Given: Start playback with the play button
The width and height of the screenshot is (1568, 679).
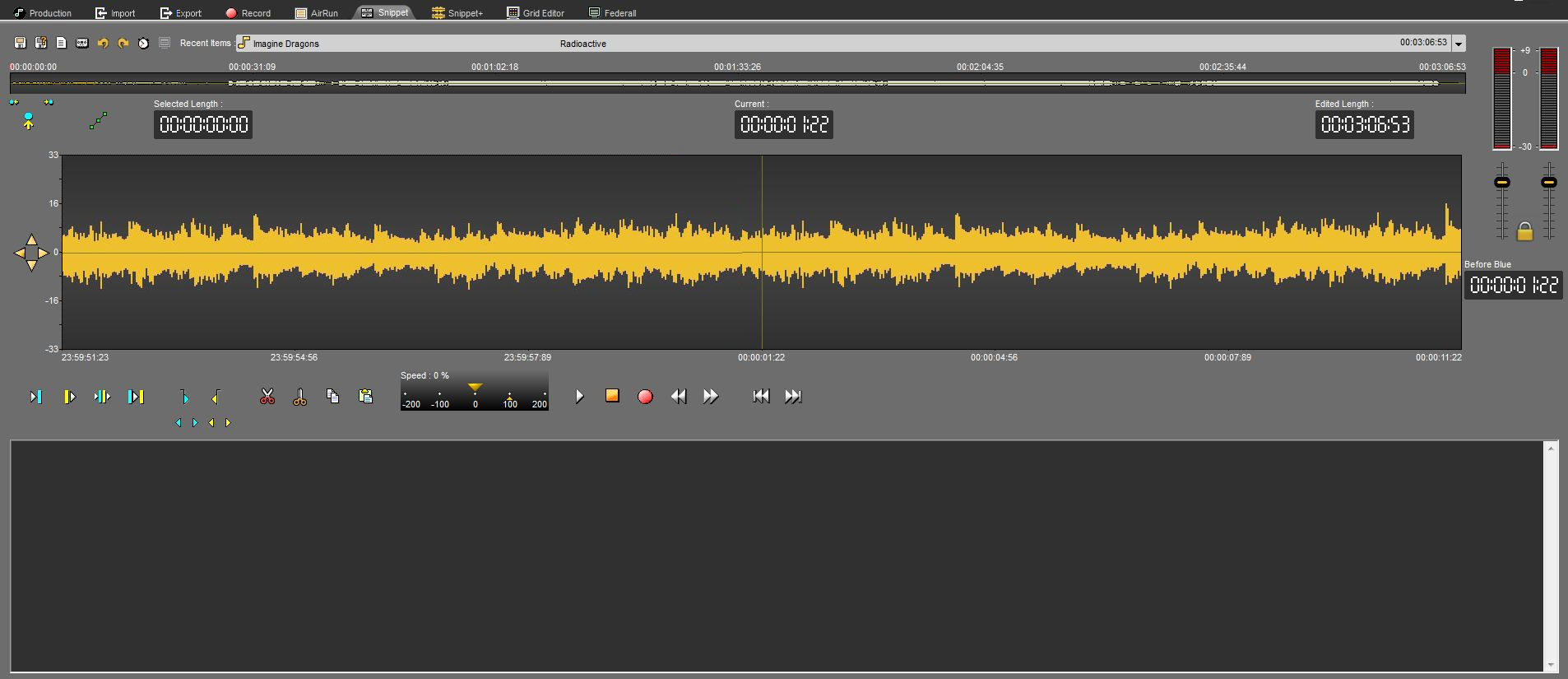Looking at the screenshot, I should point(580,397).
